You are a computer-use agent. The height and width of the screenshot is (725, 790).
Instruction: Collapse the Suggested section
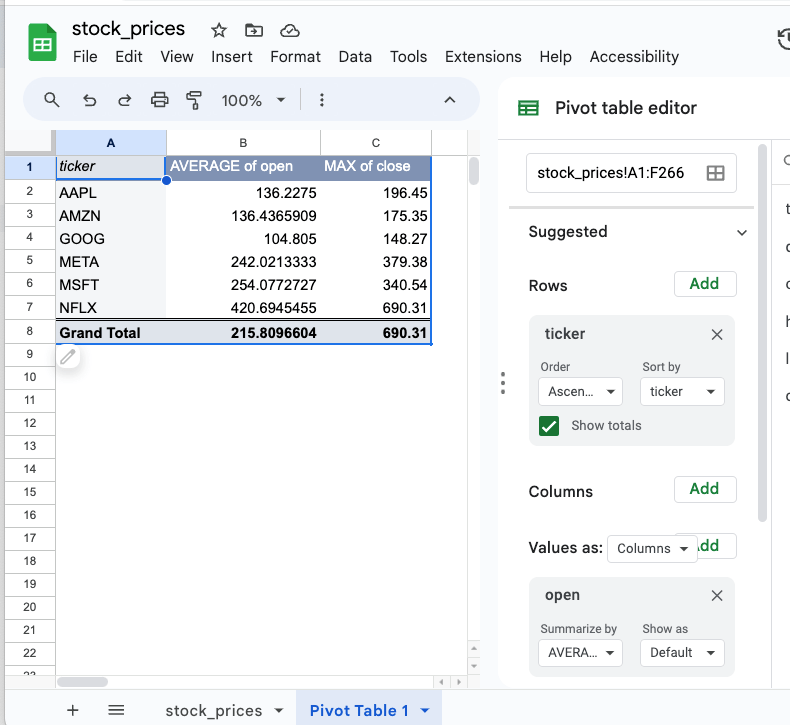741,232
